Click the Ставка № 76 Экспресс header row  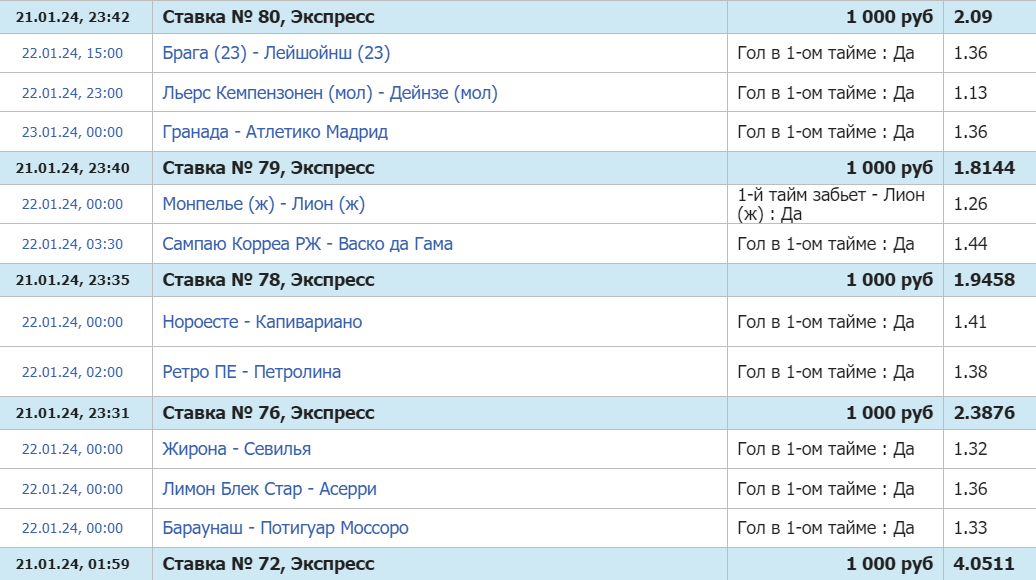point(269,413)
